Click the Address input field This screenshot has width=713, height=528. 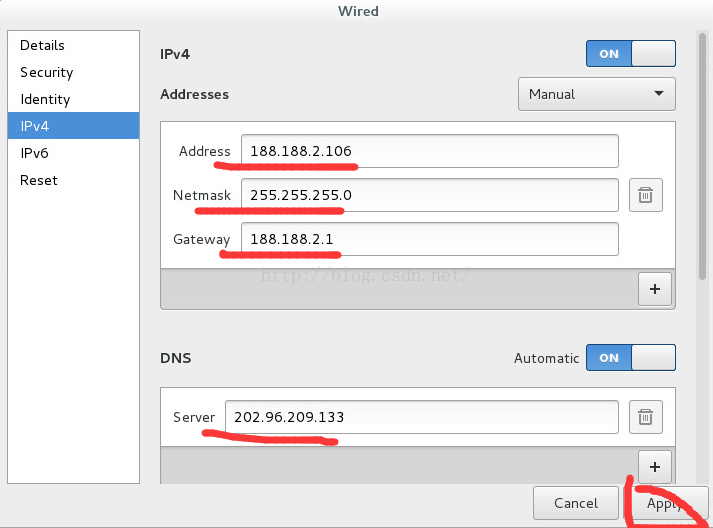point(430,151)
